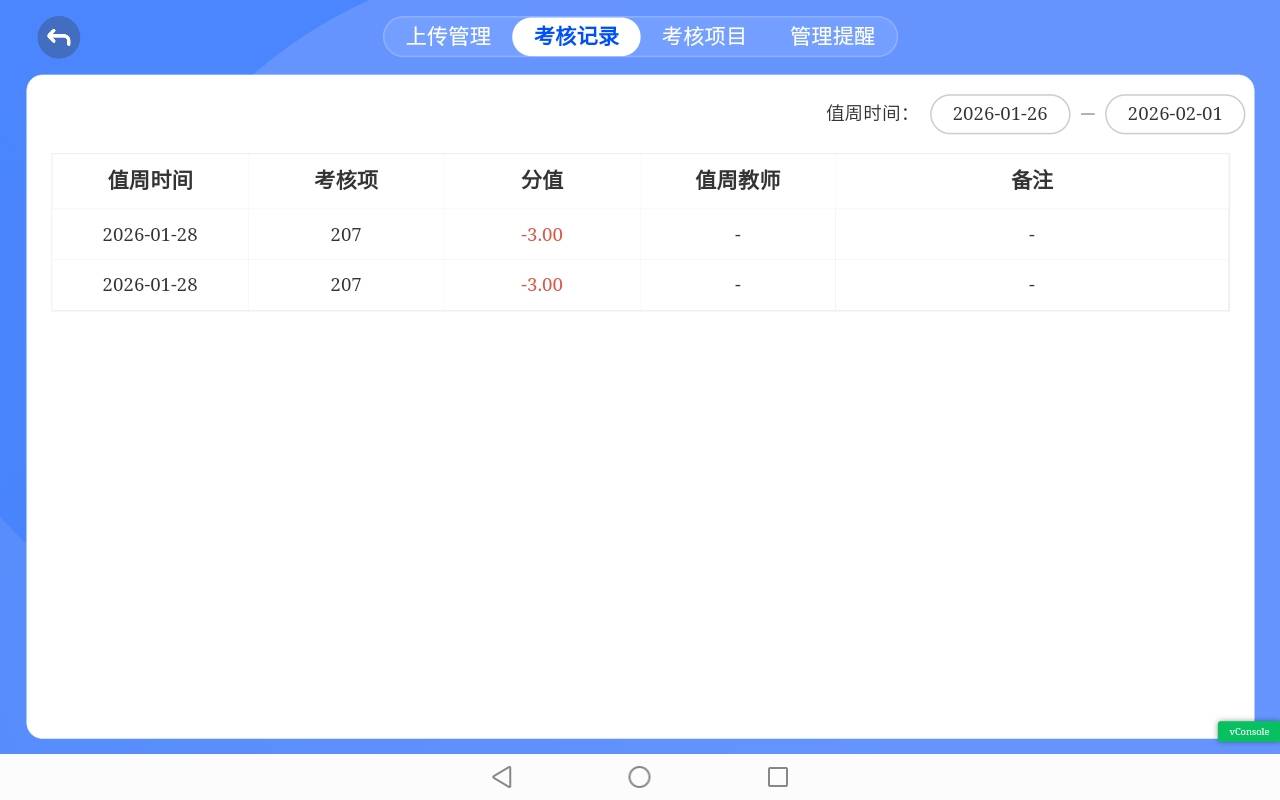Switch to the 考核项目 tab

[x=704, y=37]
